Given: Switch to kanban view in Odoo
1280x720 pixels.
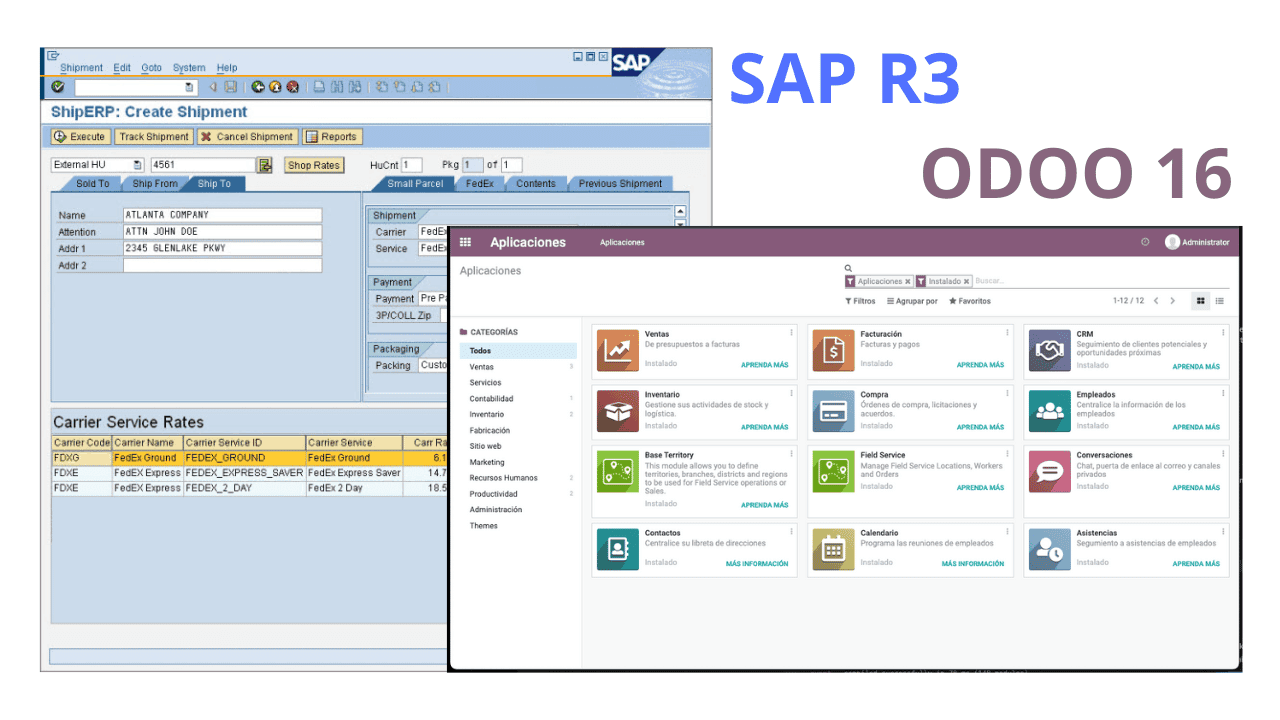Looking at the screenshot, I should pyautogui.click(x=1201, y=300).
